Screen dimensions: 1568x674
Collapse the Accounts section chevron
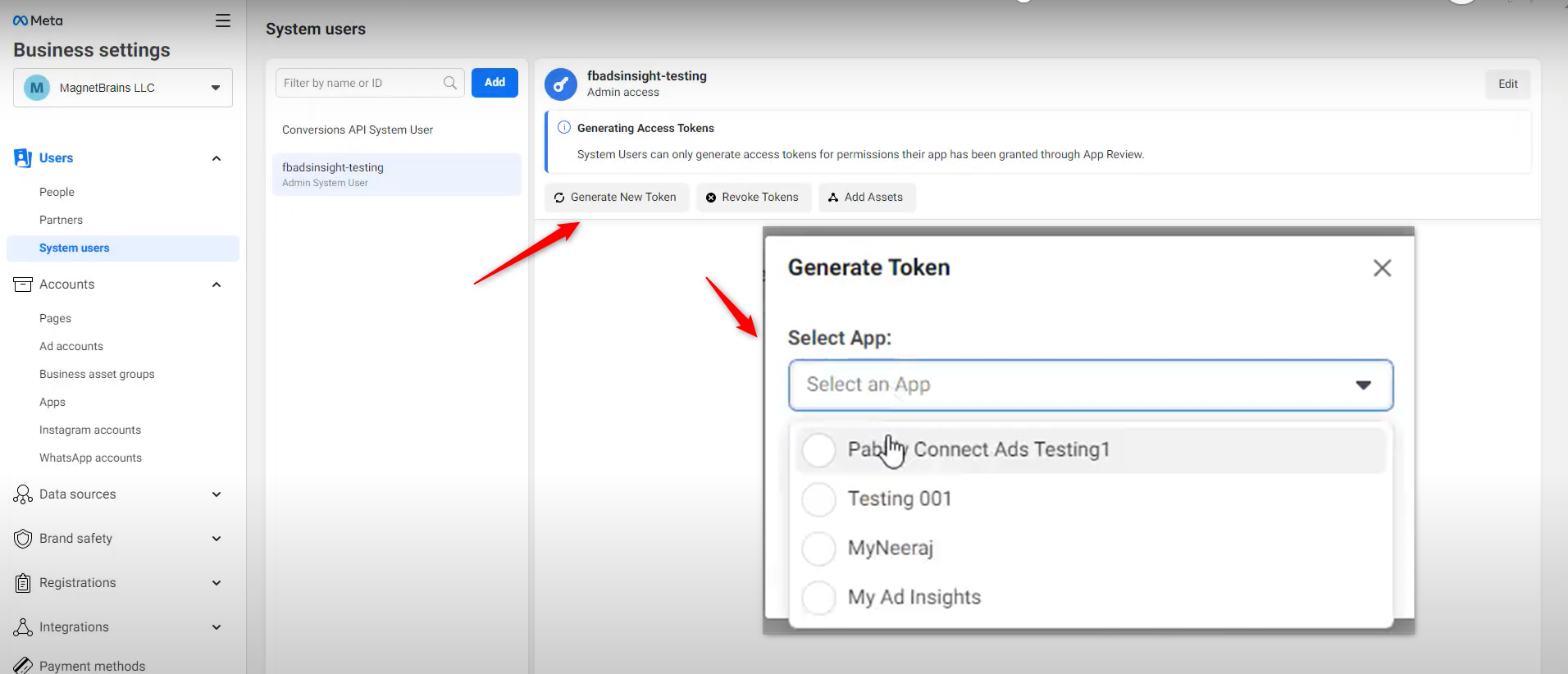coord(217,285)
